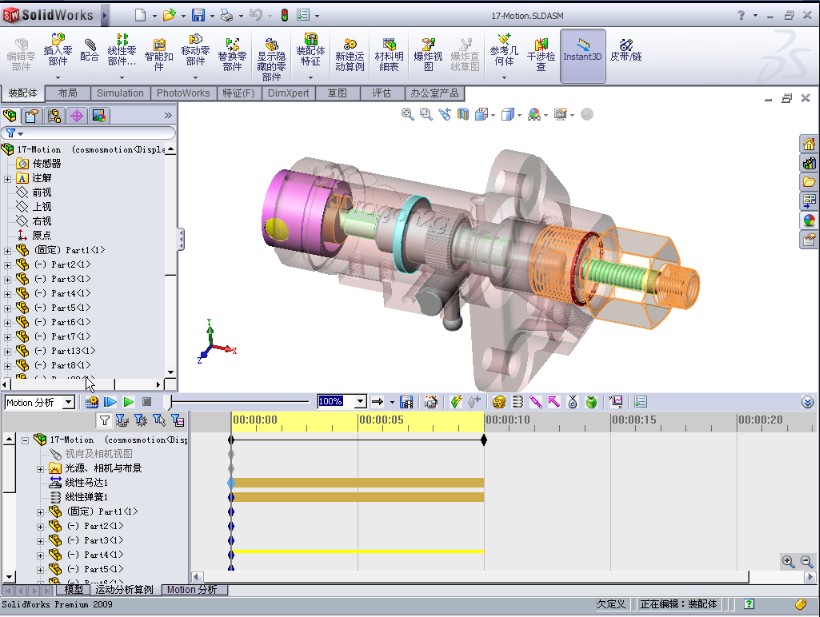Expand (固定) Part1<1> in feature tree
Image resolution: width=820 pixels, height=617 pixels.
point(7,250)
